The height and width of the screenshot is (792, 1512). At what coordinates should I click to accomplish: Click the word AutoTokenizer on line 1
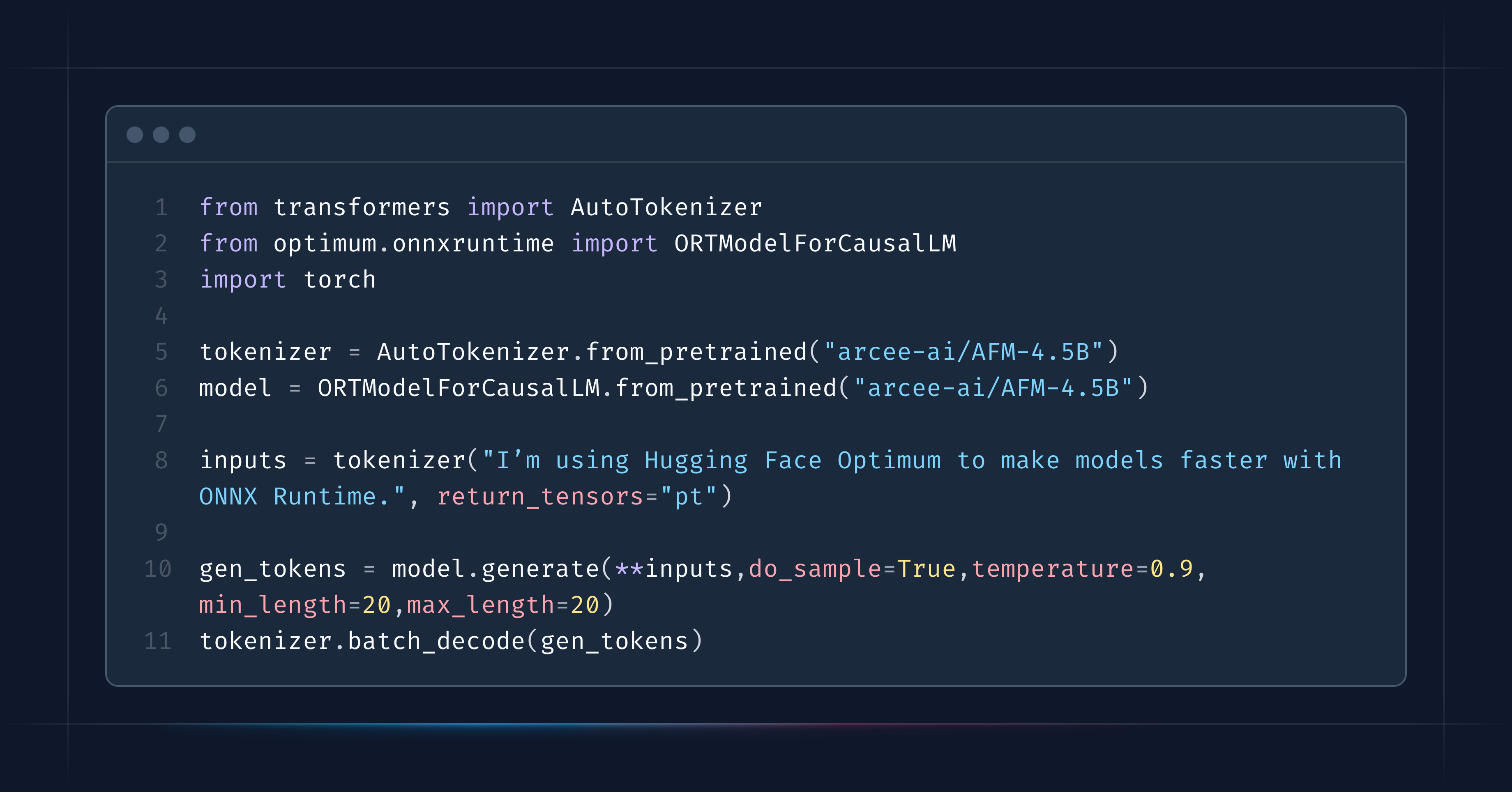pyautogui.click(x=666, y=208)
